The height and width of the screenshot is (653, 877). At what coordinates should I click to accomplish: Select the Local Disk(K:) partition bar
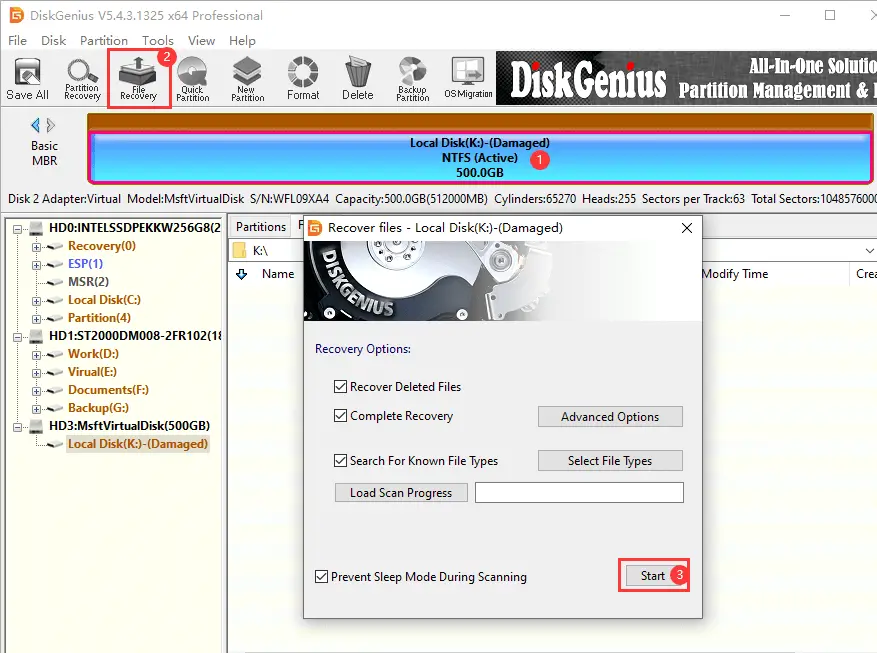[480, 158]
